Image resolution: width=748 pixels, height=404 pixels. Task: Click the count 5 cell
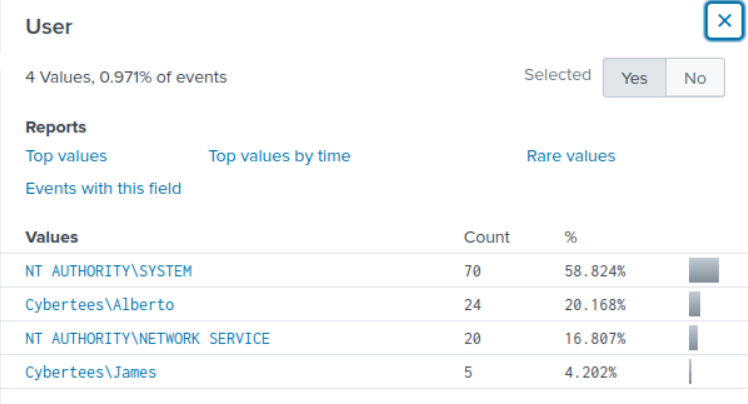(468, 372)
